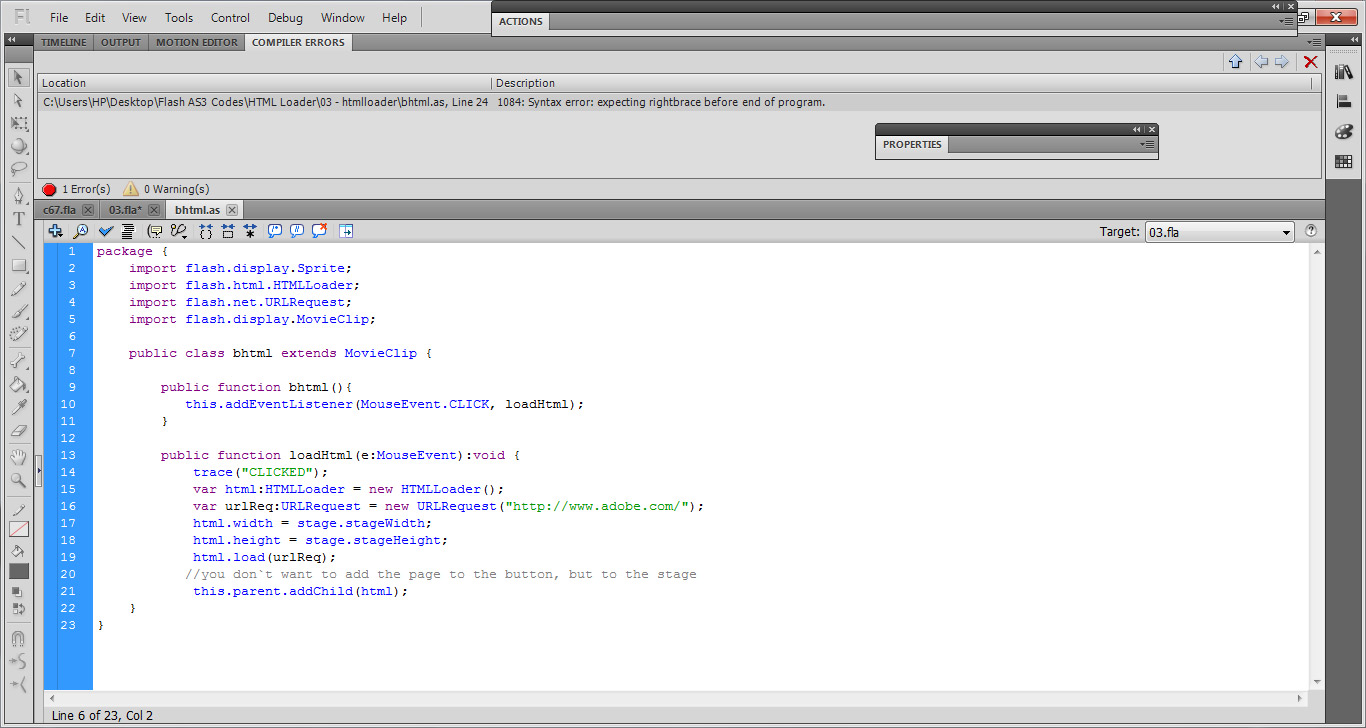The height and width of the screenshot is (728, 1366).
Task: Toggle the Snap to Objects magnet
Action: [x=18, y=638]
